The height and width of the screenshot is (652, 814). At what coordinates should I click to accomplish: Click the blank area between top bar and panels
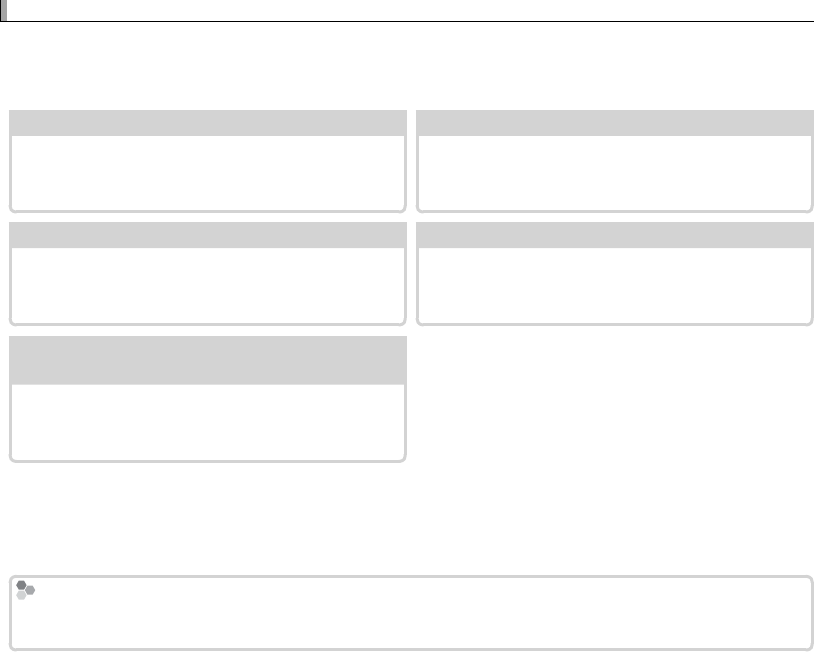(407, 65)
